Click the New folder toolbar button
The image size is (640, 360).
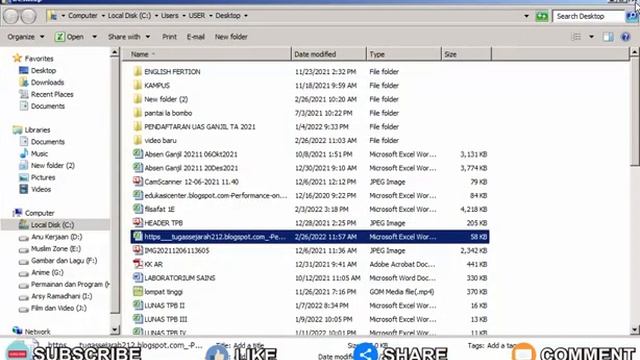pyautogui.click(x=231, y=37)
